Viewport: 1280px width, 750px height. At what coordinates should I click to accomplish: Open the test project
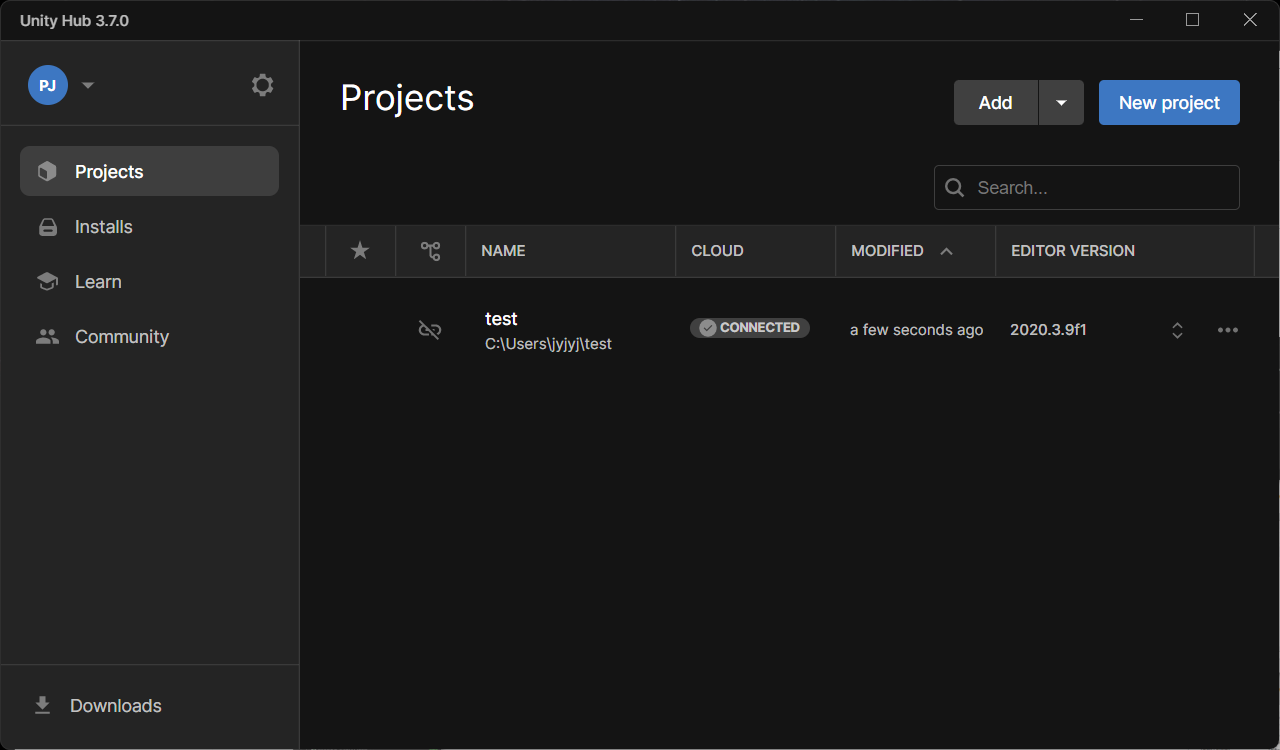(501, 319)
